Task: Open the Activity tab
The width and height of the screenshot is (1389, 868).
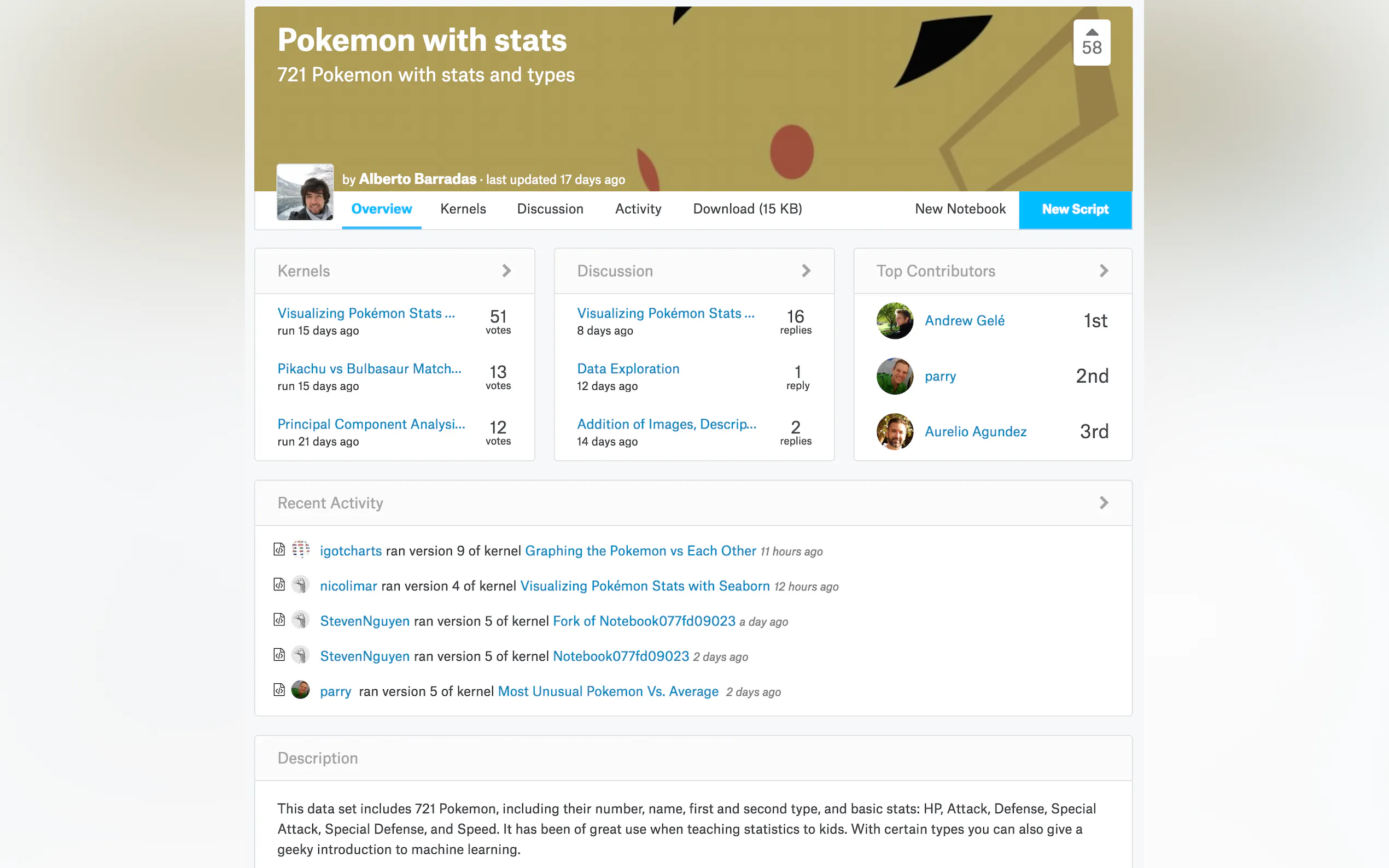Action: point(638,209)
